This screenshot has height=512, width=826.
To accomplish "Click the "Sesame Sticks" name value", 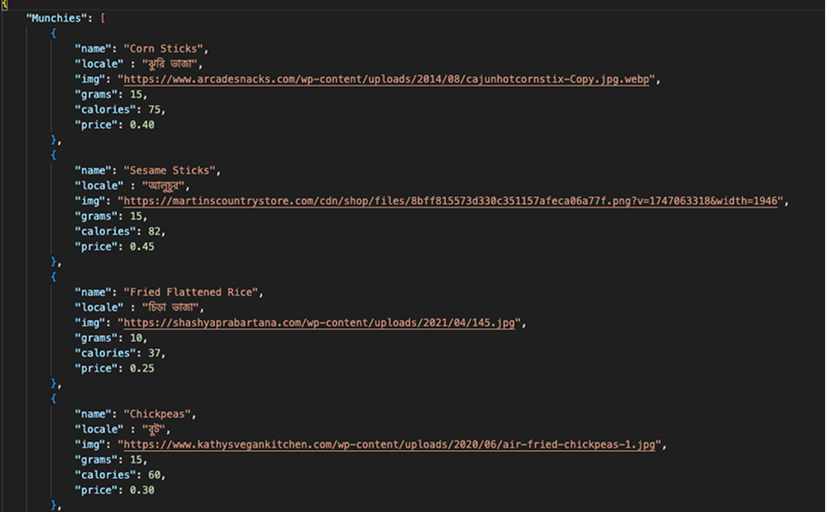I will point(172,170).
